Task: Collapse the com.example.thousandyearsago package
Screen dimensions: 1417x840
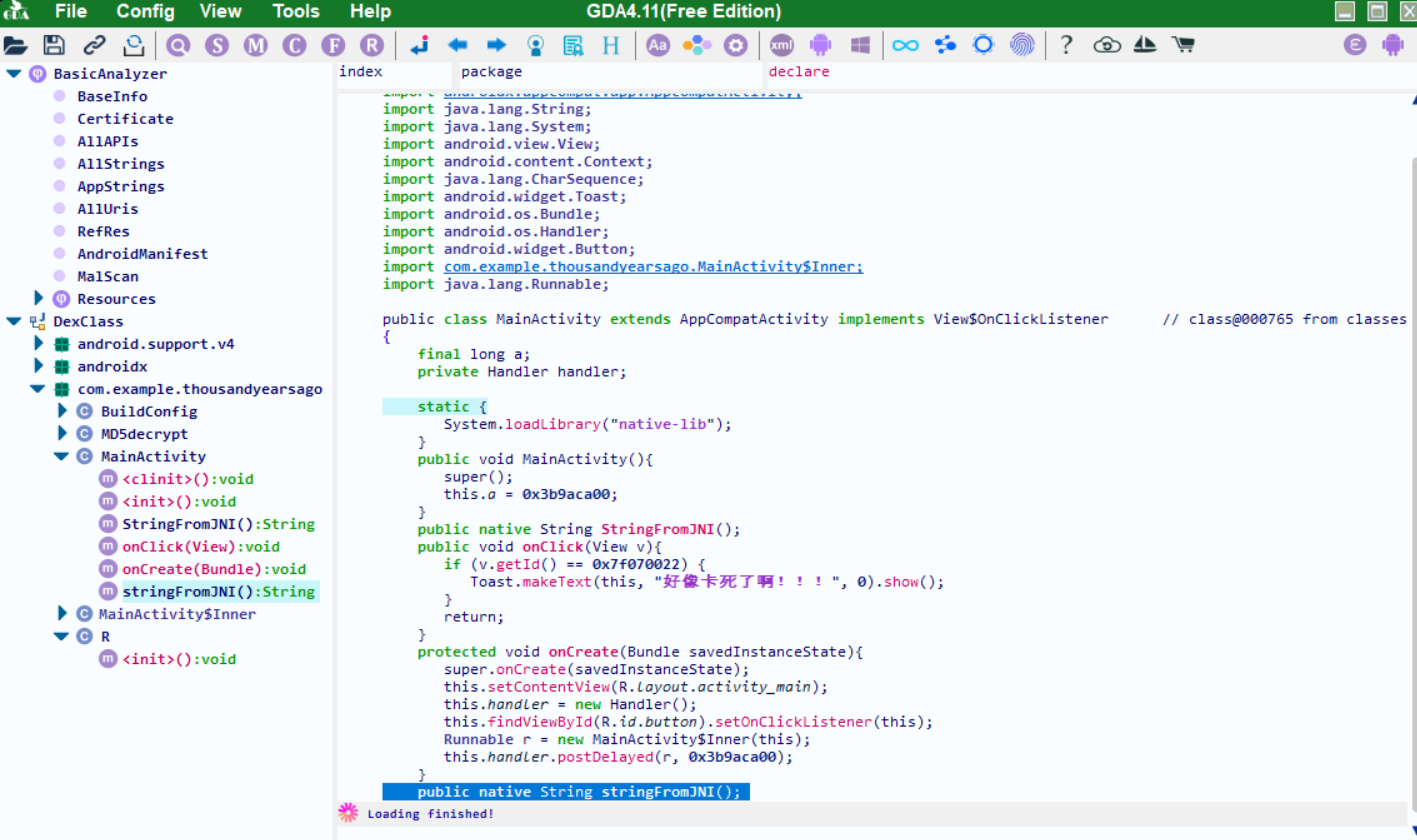Action: (38, 388)
